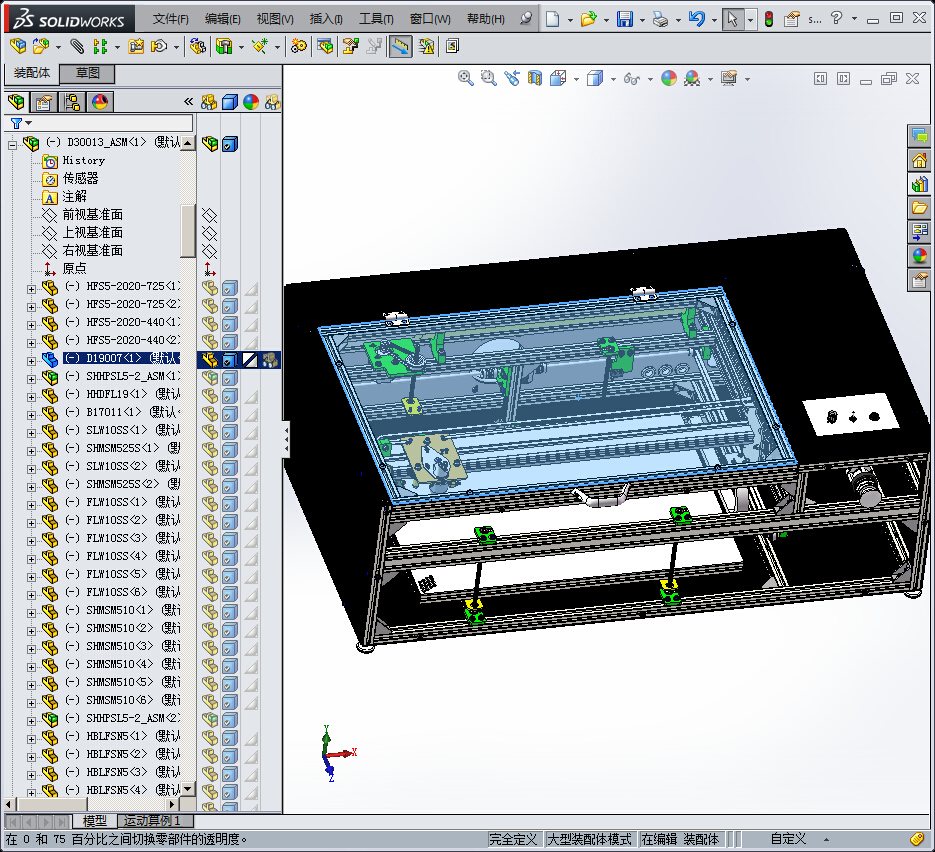The width and height of the screenshot is (935, 852).
Task: Open the View Palette task pane icon
Action: (919, 233)
